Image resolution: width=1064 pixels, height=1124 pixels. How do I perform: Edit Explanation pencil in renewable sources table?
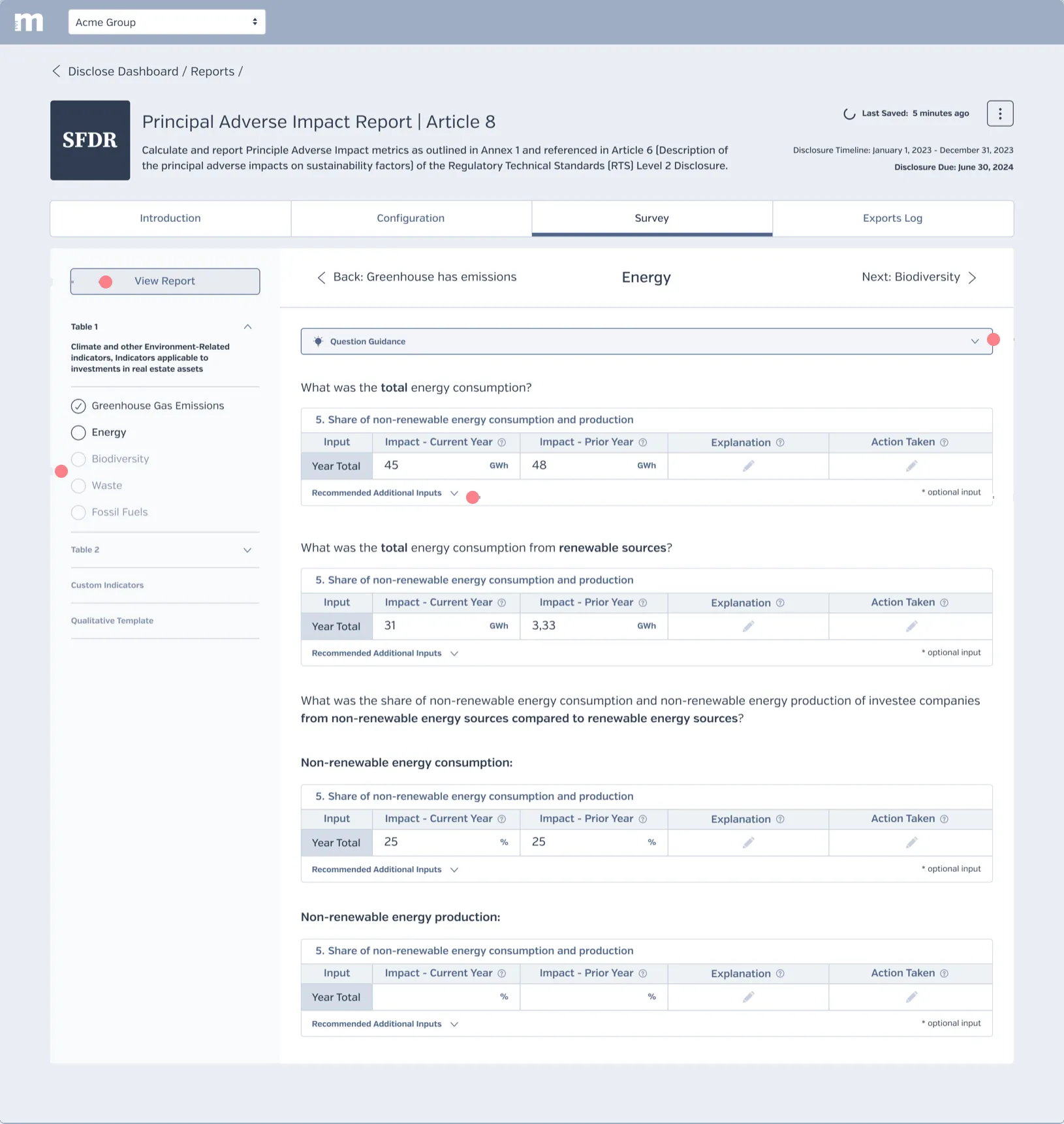coord(748,627)
